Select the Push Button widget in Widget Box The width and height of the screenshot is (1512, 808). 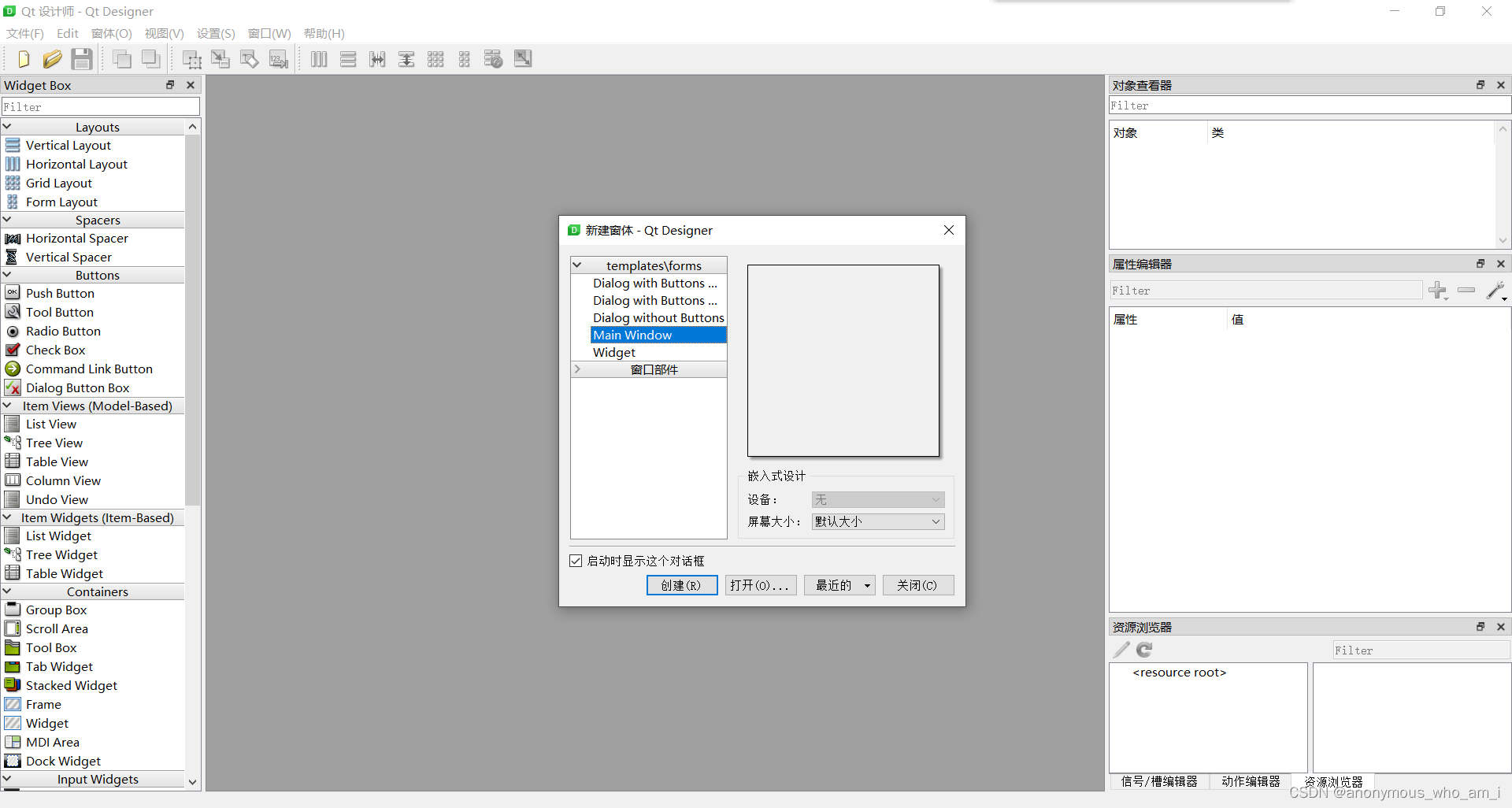click(58, 292)
